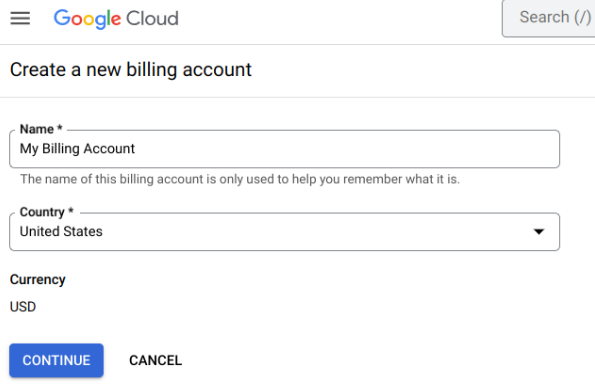Click the Name field label
The height and width of the screenshot is (392, 595).
pos(37,129)
